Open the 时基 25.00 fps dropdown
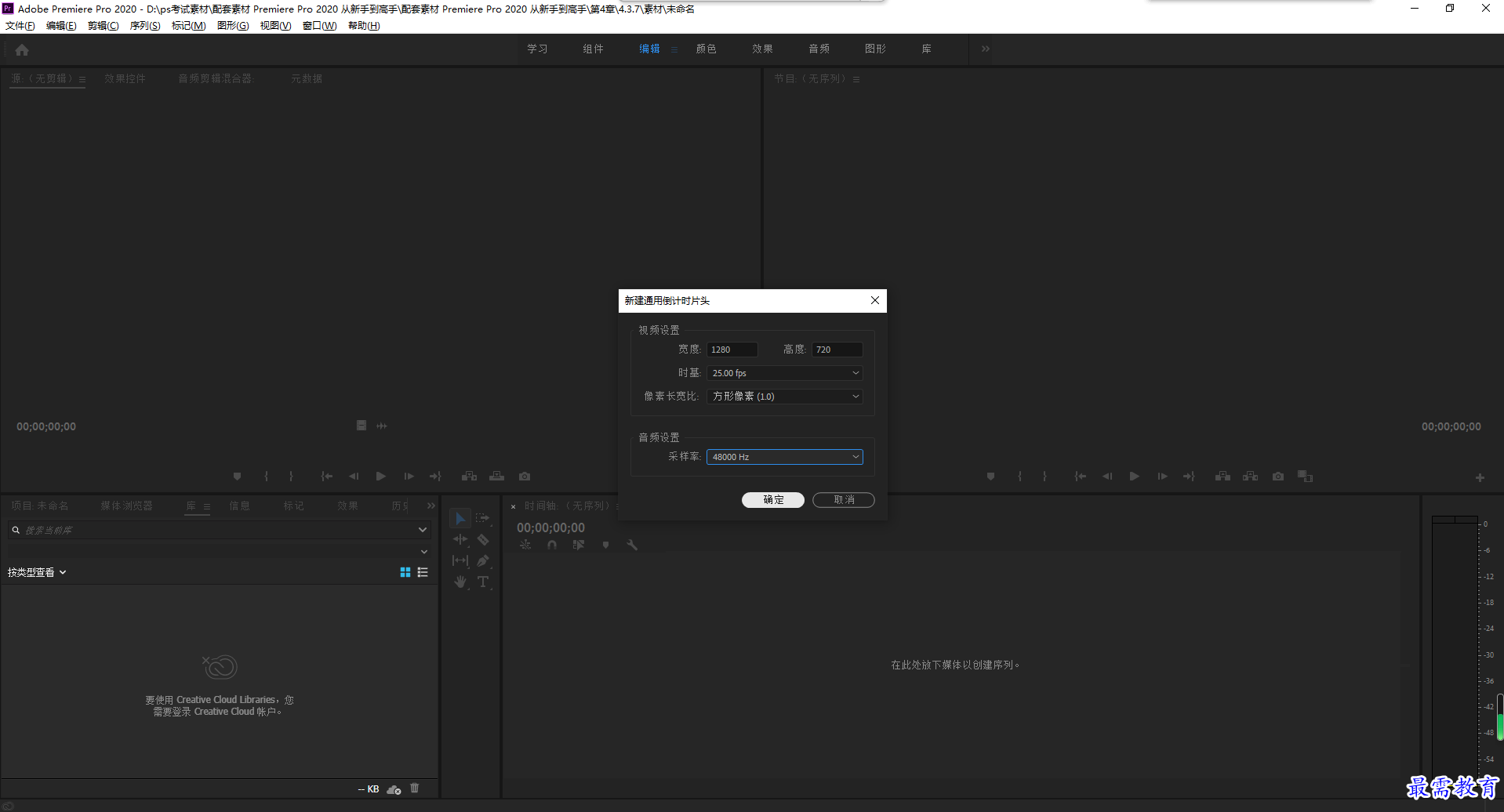 [785, 373]
